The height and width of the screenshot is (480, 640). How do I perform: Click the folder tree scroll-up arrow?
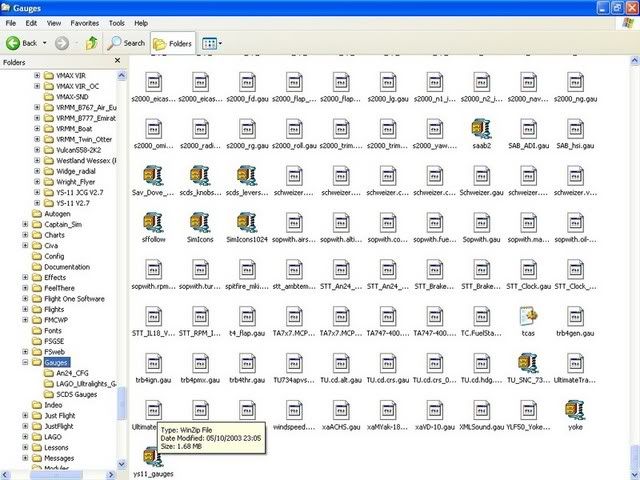click(122, 75)
